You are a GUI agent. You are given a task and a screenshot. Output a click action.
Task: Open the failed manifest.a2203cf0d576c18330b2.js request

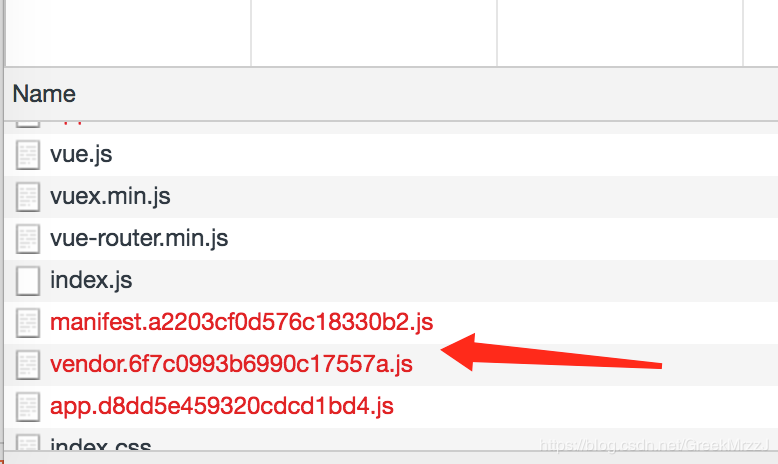[x=241, y=323]
